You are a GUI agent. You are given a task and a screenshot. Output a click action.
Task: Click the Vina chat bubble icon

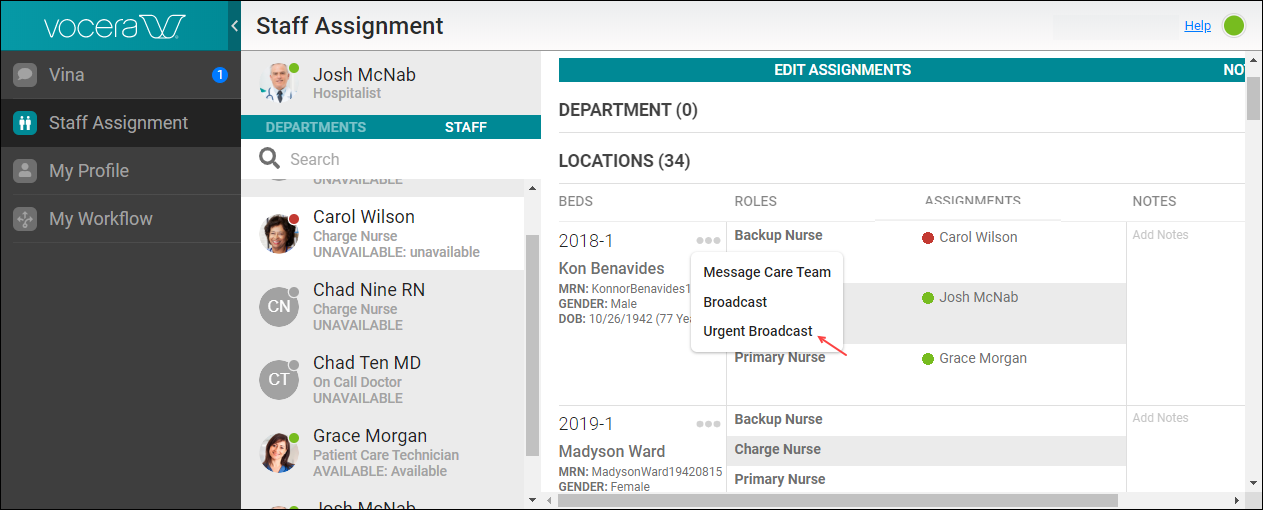[x=26, y=75]
